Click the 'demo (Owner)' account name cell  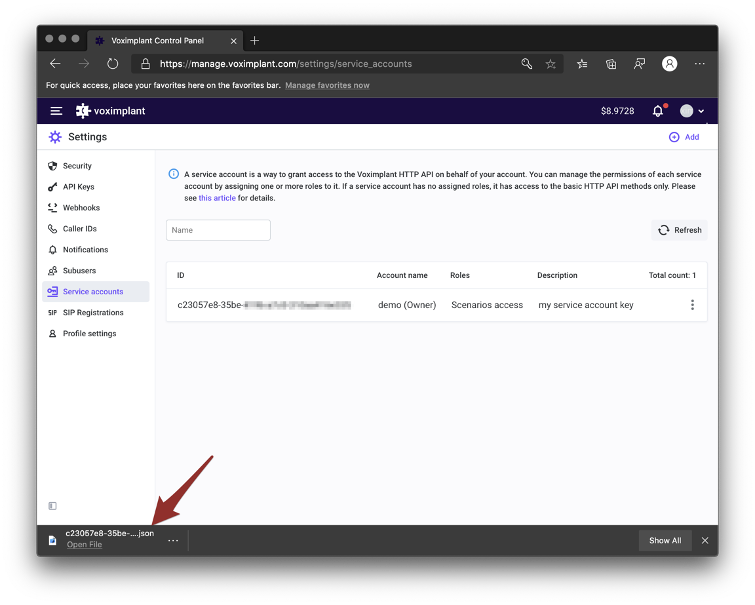click(407, 305)
